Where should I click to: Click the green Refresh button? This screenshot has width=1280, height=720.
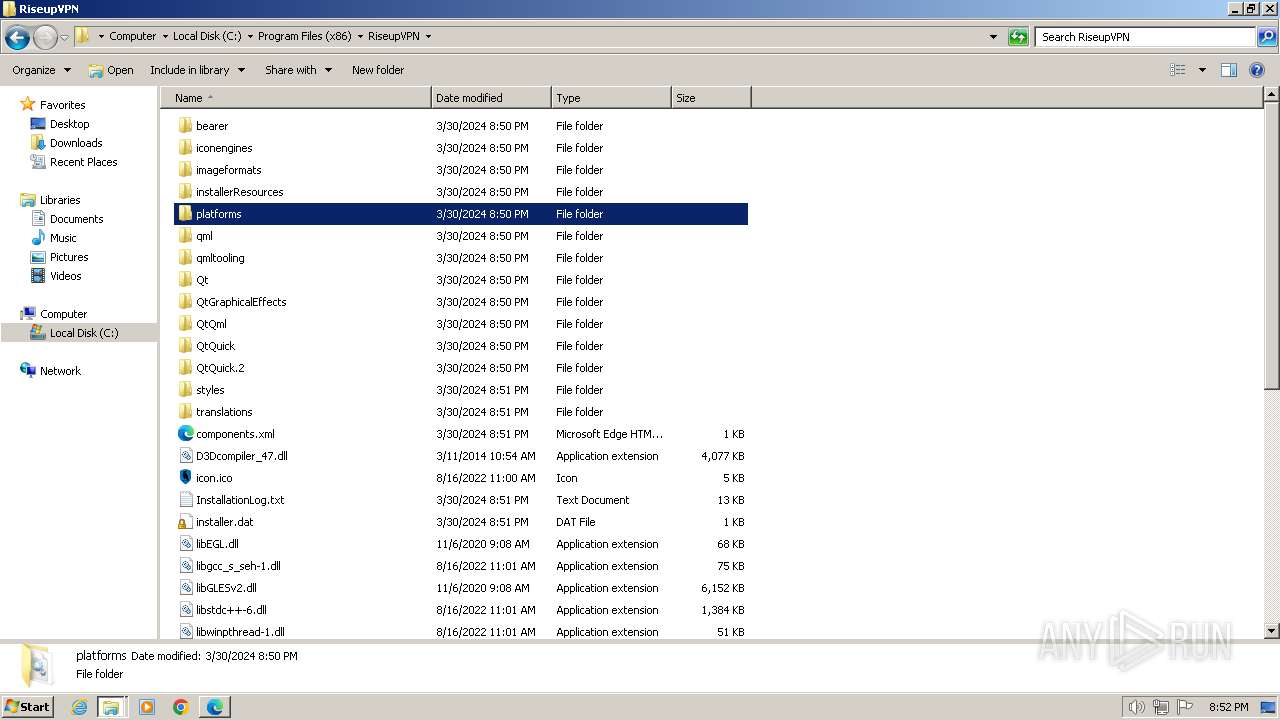point(1018,37)
